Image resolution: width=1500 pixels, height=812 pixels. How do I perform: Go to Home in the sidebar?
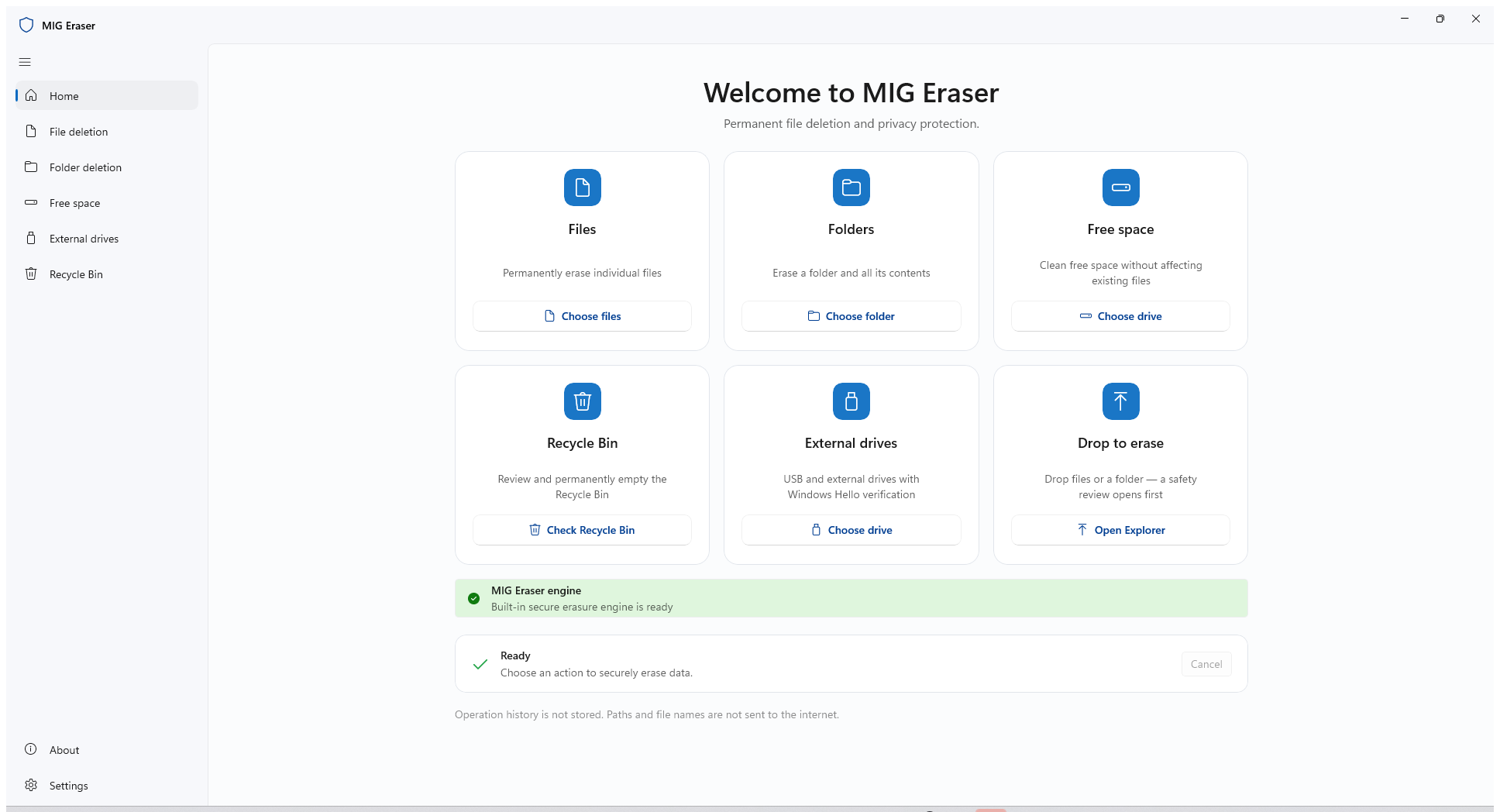point(107,96)
